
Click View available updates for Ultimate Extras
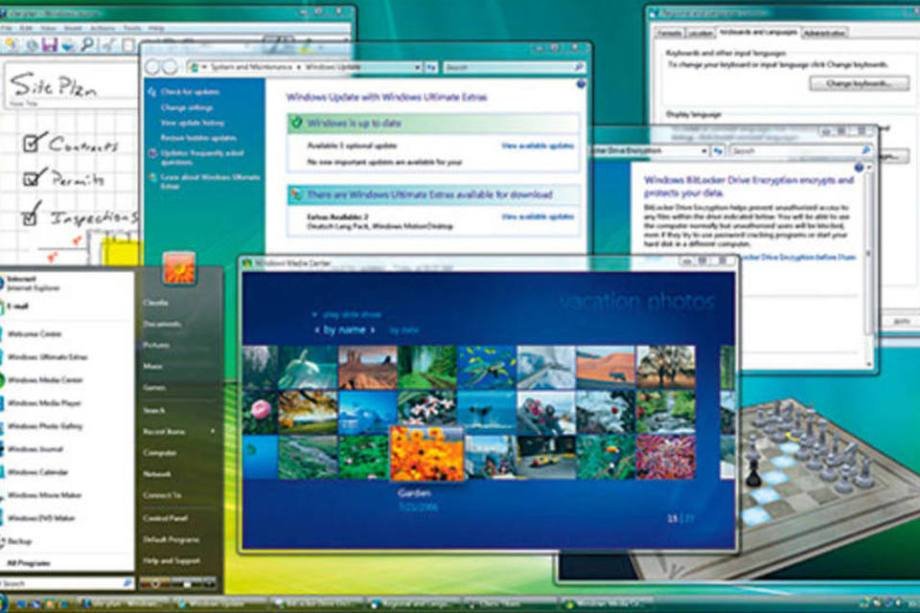pyautogui.click(x=537, y=216)
